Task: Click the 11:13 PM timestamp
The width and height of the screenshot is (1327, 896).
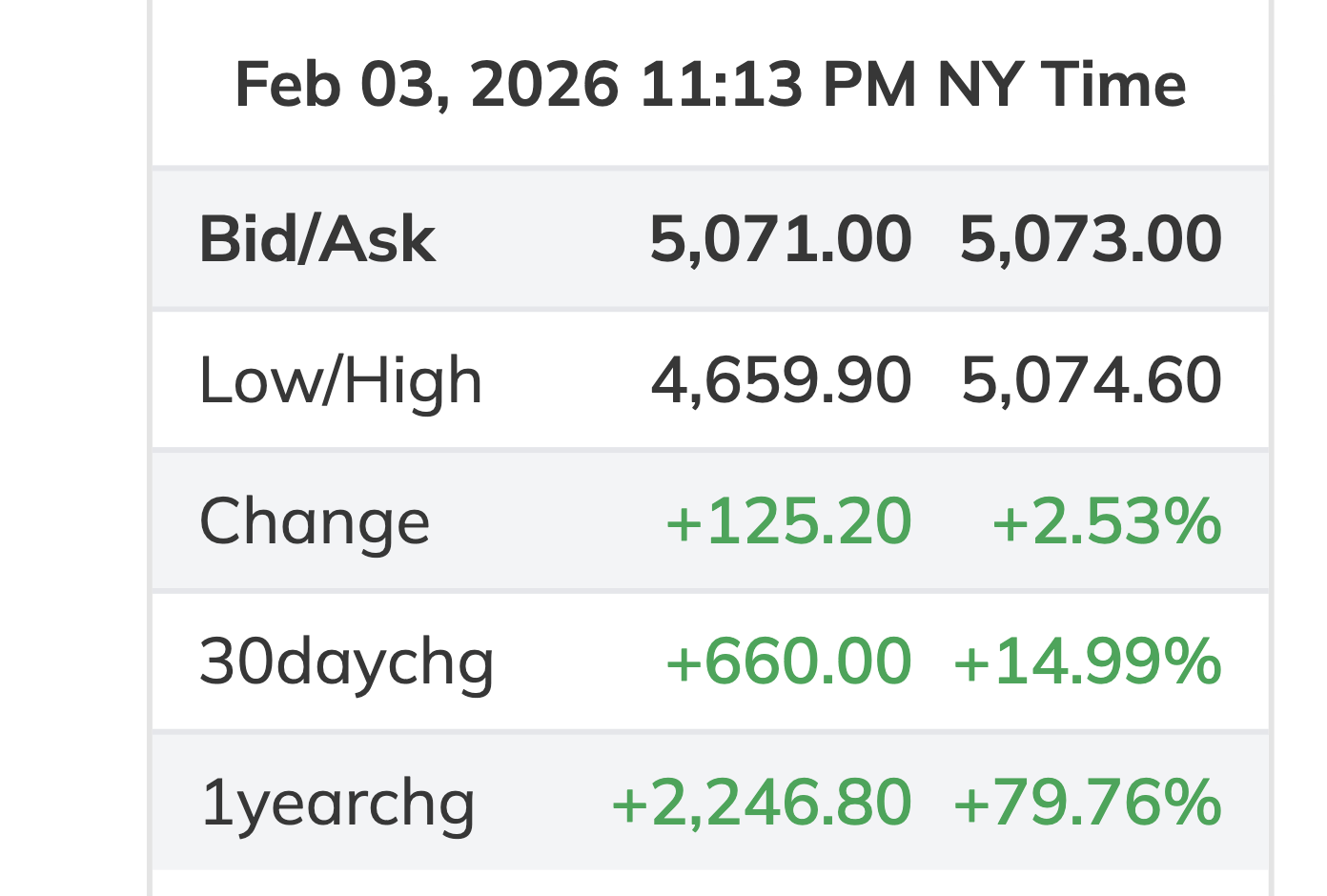Action: [x=777, y=85]
